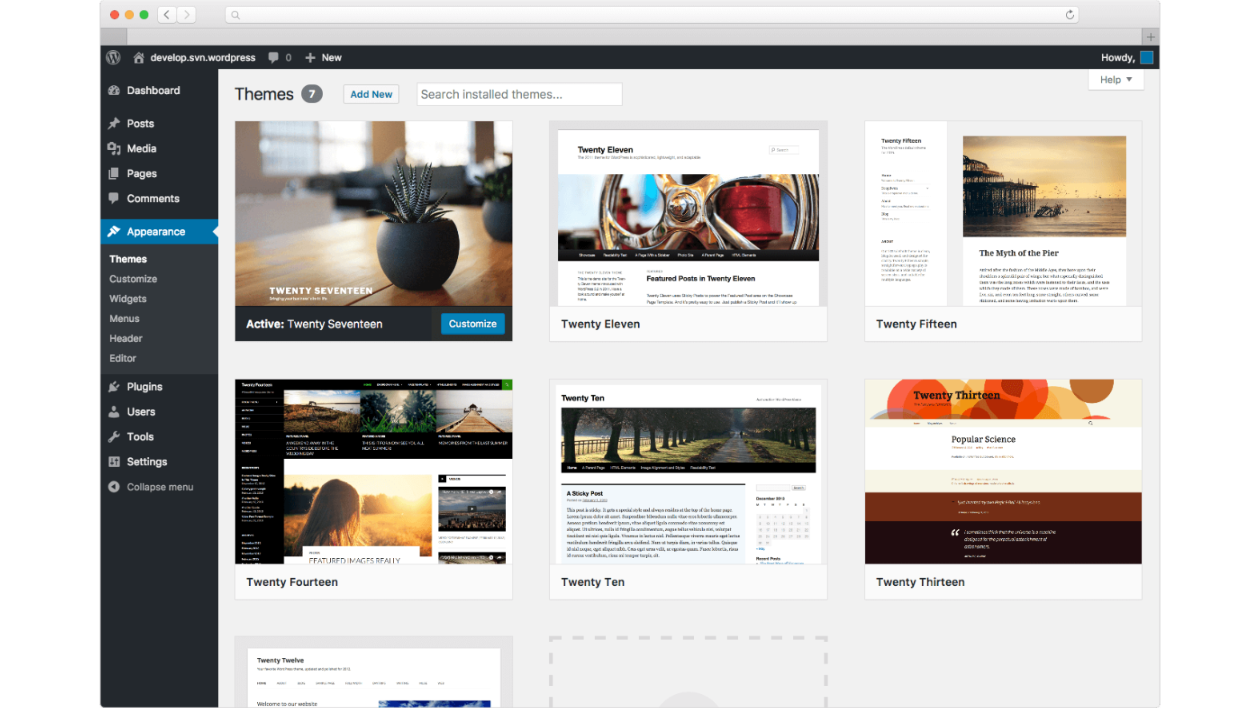The width and height of the screenshot is (1260, 708).
Task: Focus the Search installed themes field
Action: pos(519,94)
